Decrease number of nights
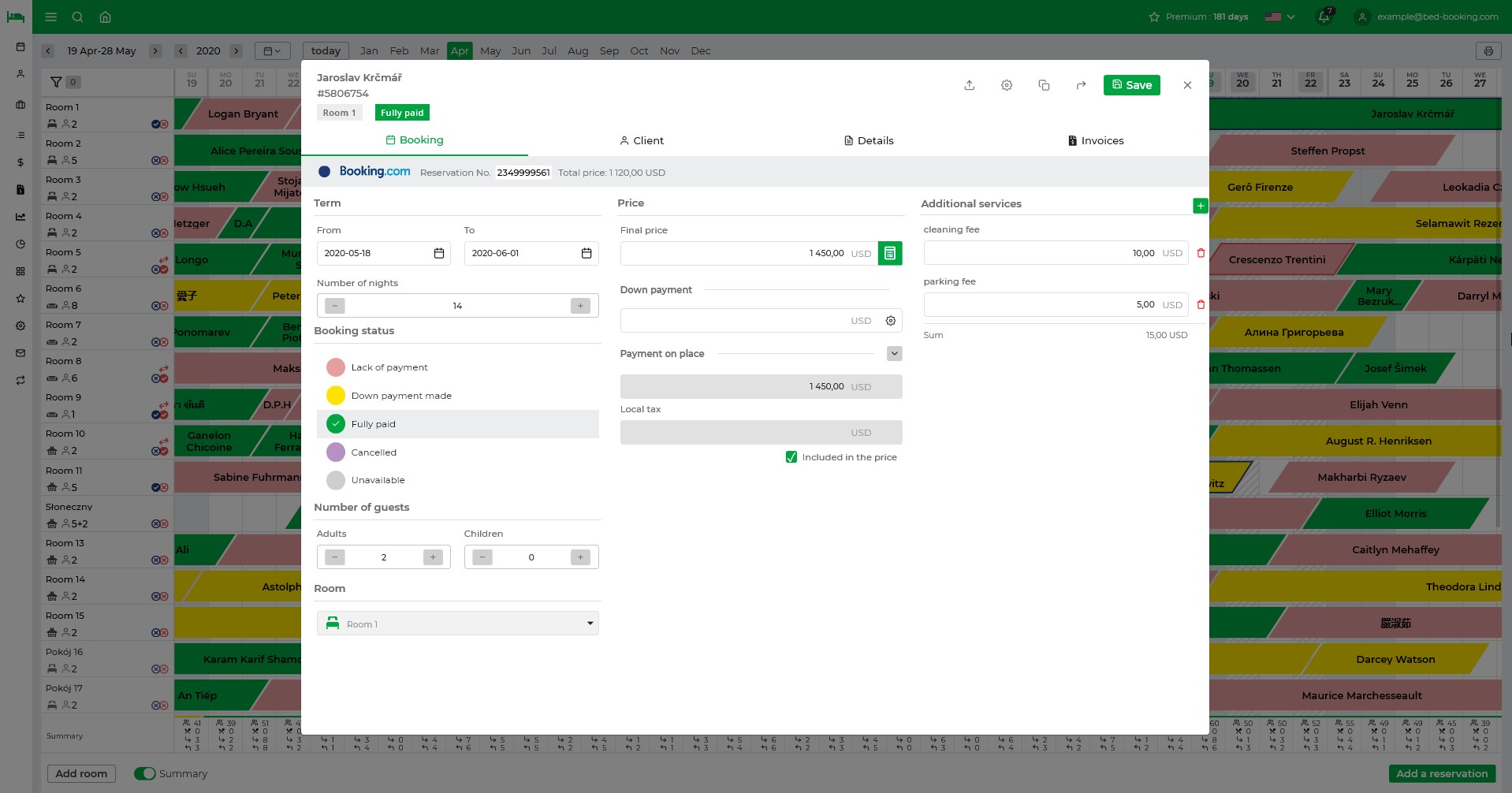Screen dimensions: 1512x793 tap(335, 306)
